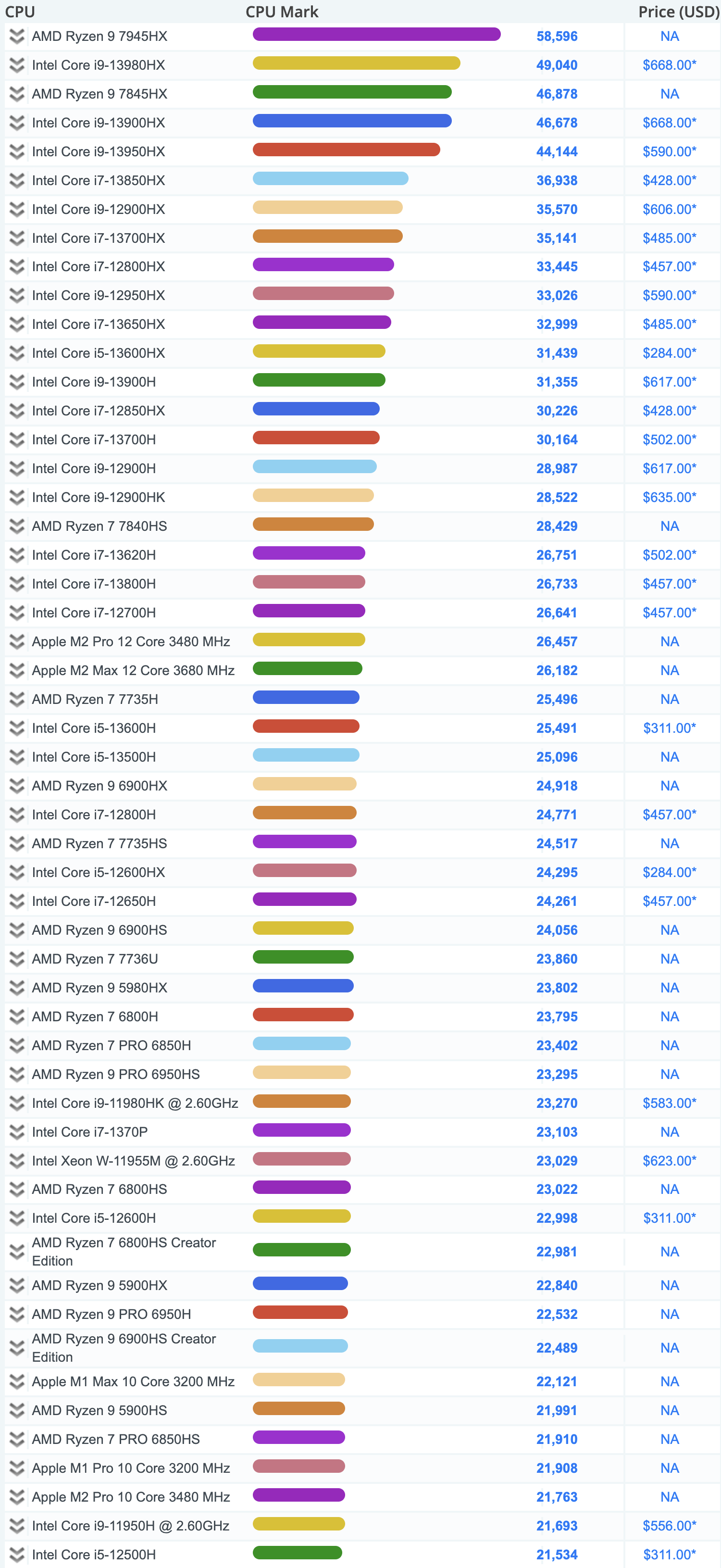Screen dimensions: 721x1568
Task: Click the $623.00* price for Xeon W-11955M
Action: tap(669, 1161)
